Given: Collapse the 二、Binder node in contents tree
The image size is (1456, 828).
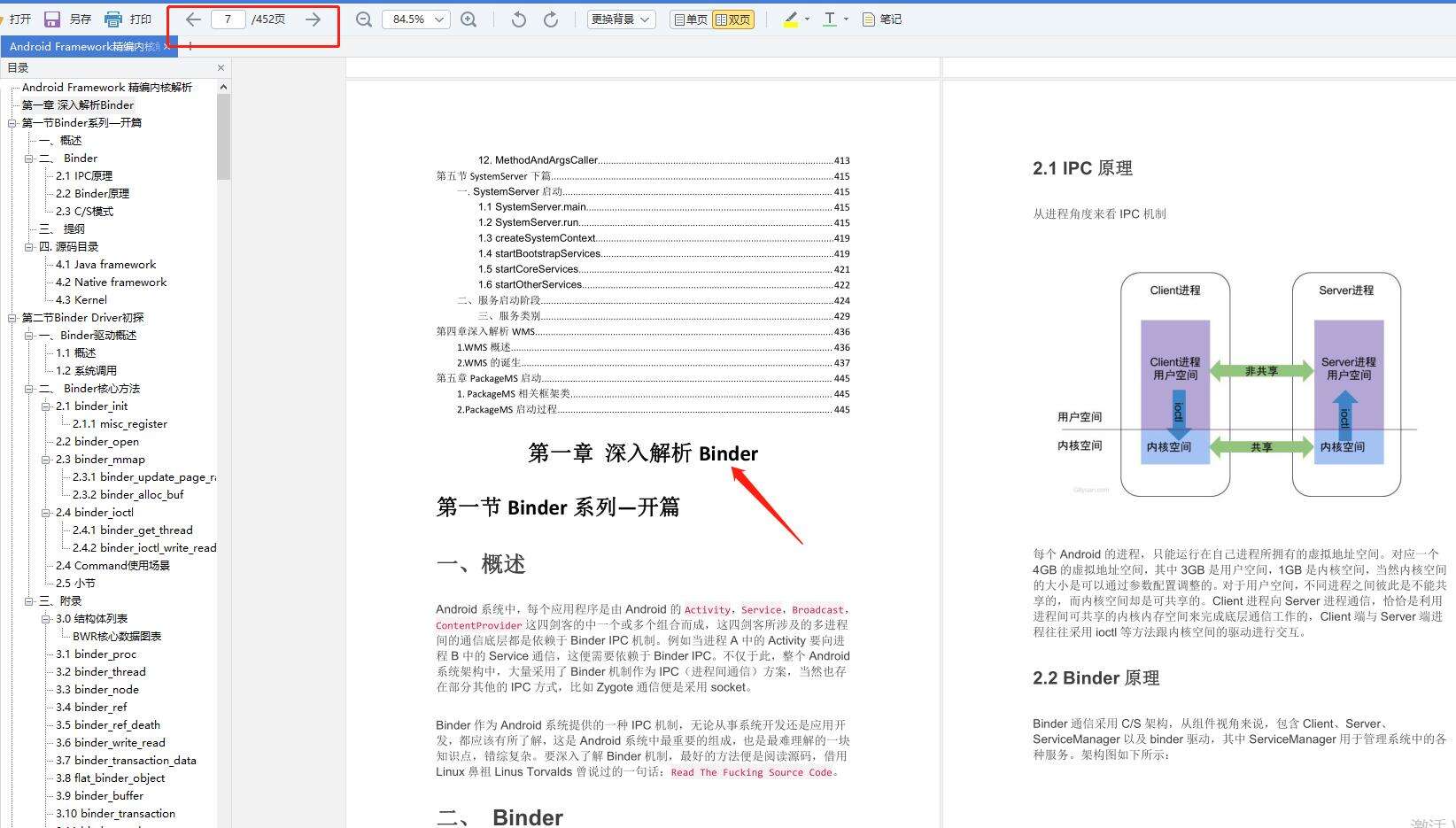Looking at the screenshot, I should (x=29, y=158).
